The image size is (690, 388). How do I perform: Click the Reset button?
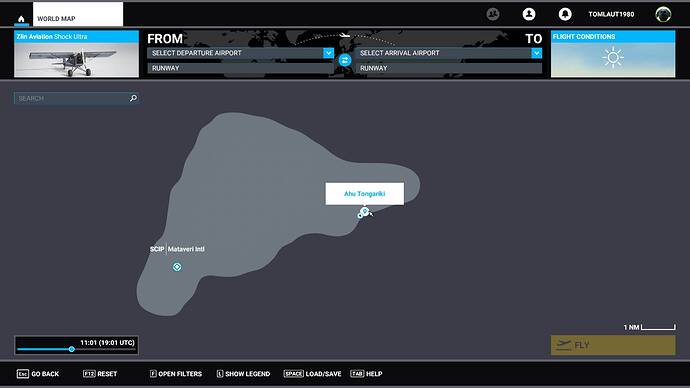100,374
